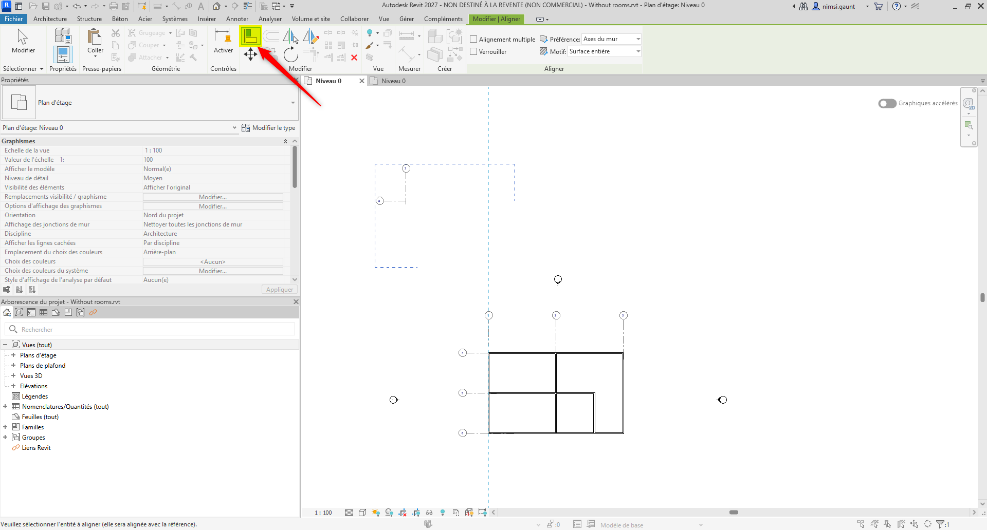Open the Préférence Axes du mur dropdown
The image size is (987, 530).
(x=611, y=39)
